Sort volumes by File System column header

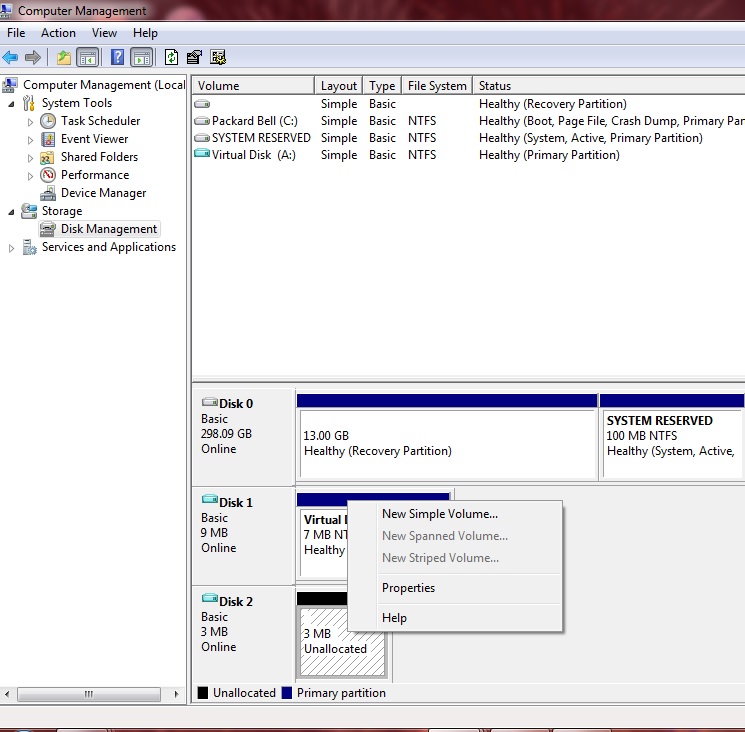435,86
